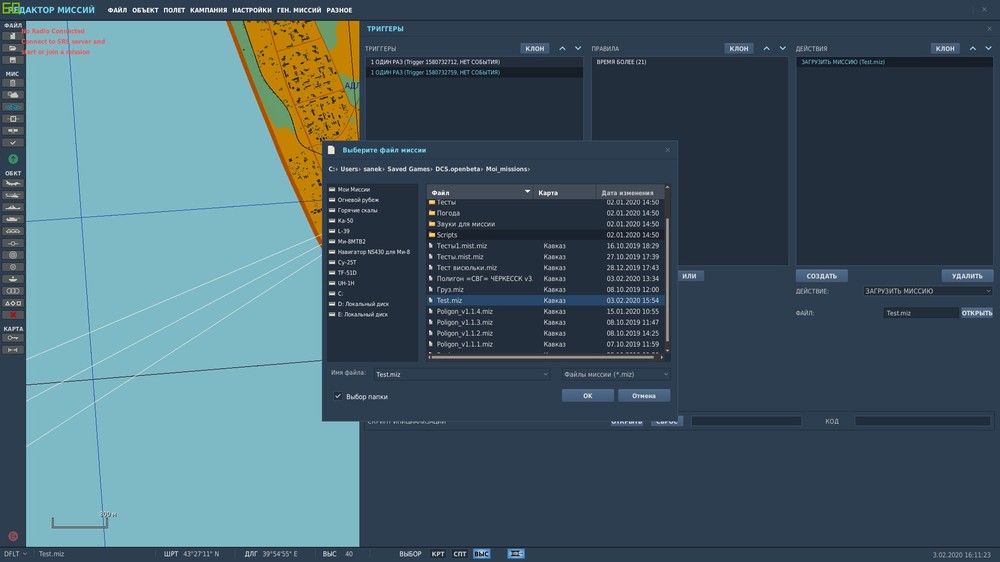The width and height of the screenshot is (1000, 562).
Task: Click the red X delete object icon
Action: pyautogui.click(x=13, y=314)
